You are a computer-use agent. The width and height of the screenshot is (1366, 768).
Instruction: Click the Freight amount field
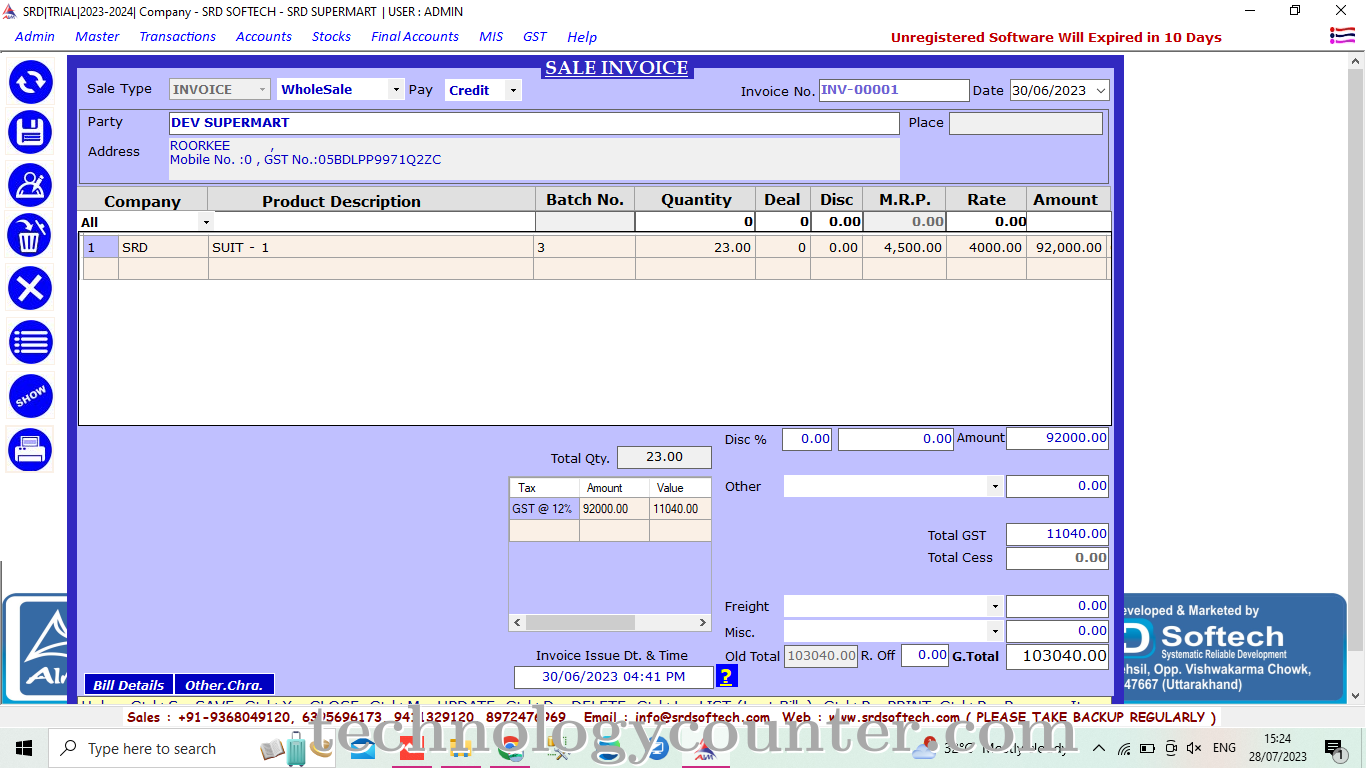click(x=1058, y=607)
